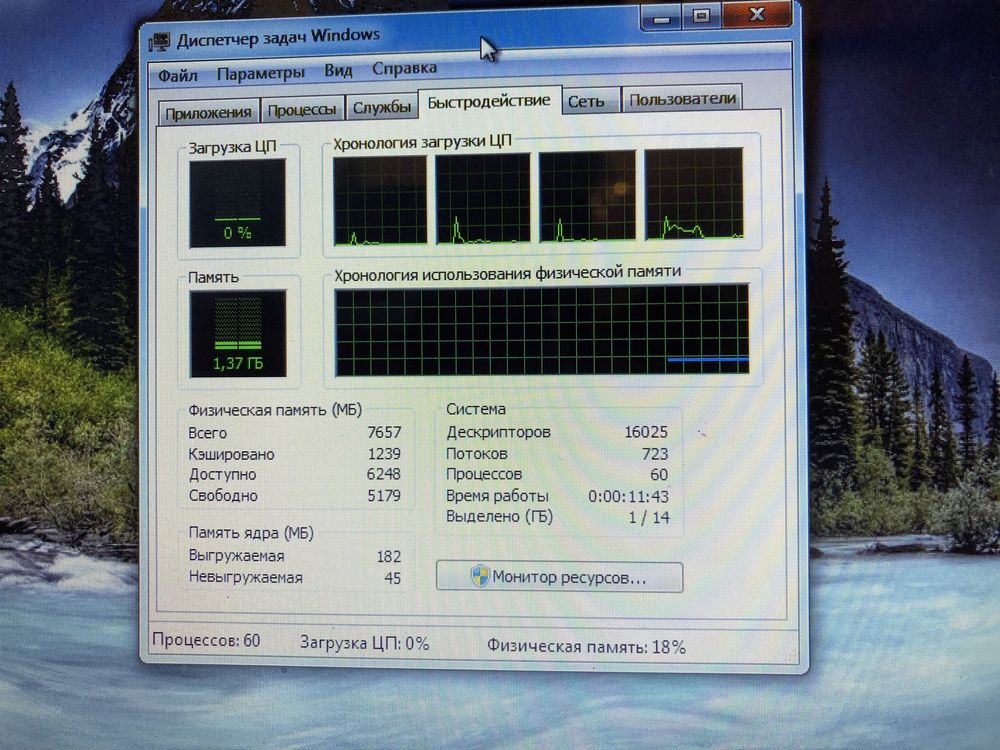The width and height of the screenshot is (1000, 750).
Task: Select the Быстродействие tab
Action: coord(489,101)
